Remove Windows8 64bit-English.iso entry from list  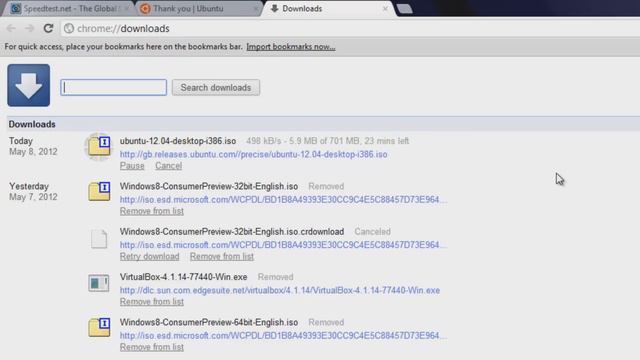[151, 347]
